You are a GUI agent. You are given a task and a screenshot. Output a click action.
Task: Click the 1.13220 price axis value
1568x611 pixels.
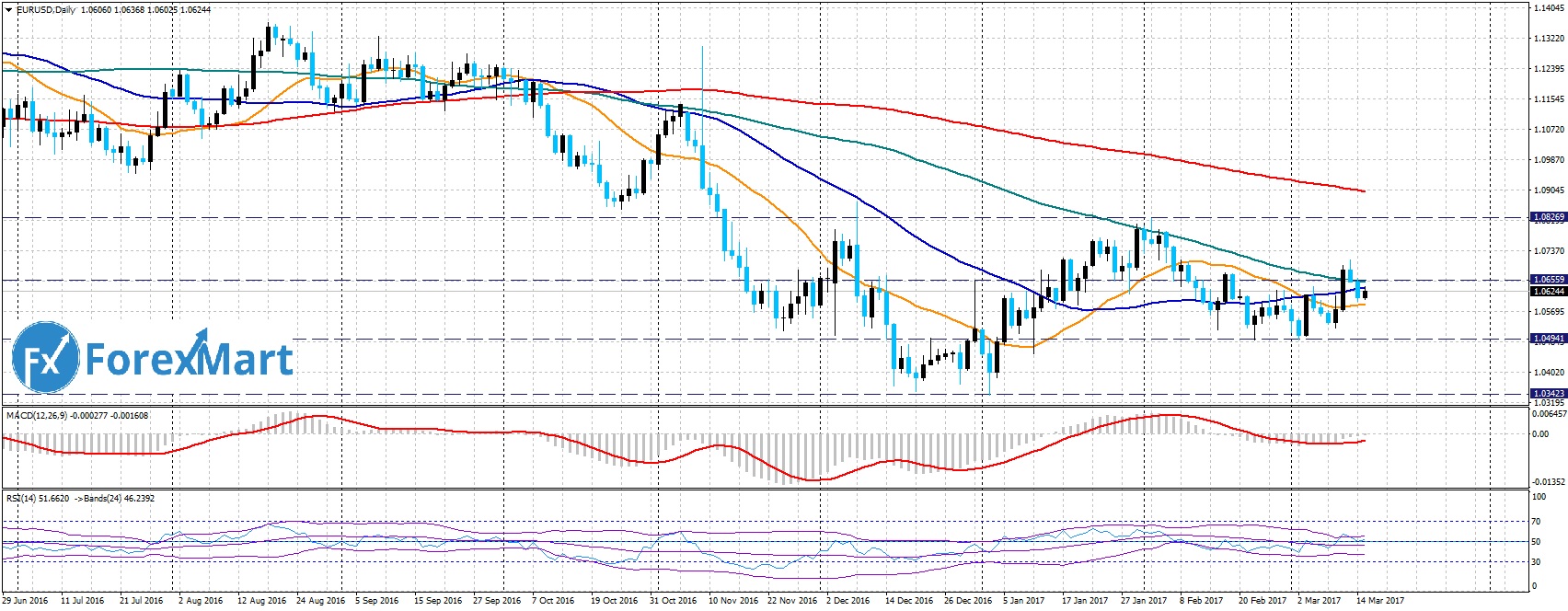1550,39
